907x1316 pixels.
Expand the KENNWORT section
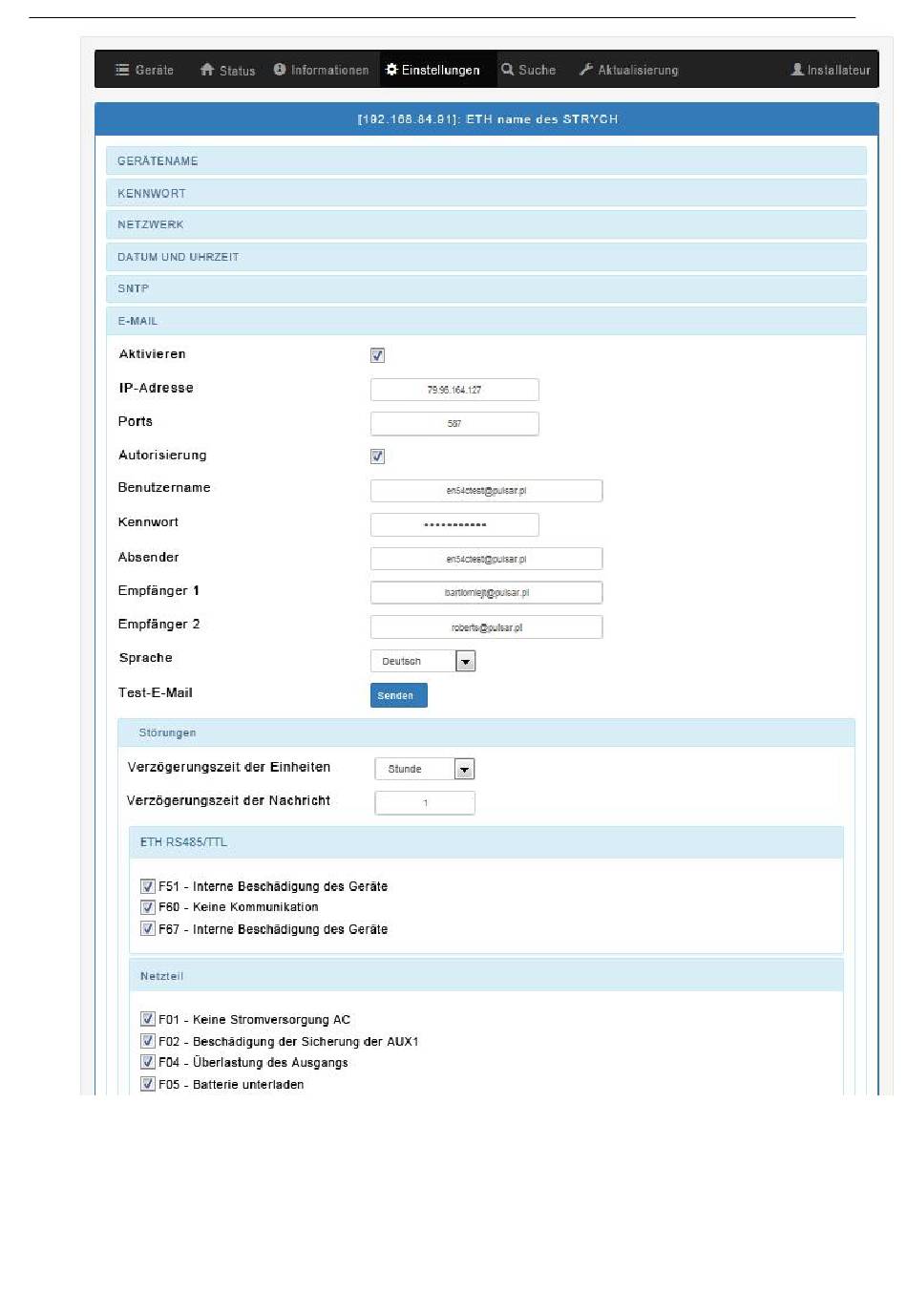click(486, 193)
